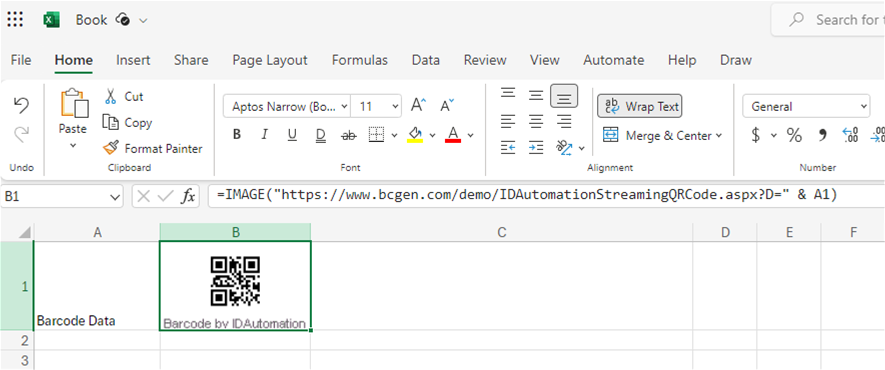Toggle Double Underline formatting
Screen dimensions: 885x370
[x=321, y=135]
